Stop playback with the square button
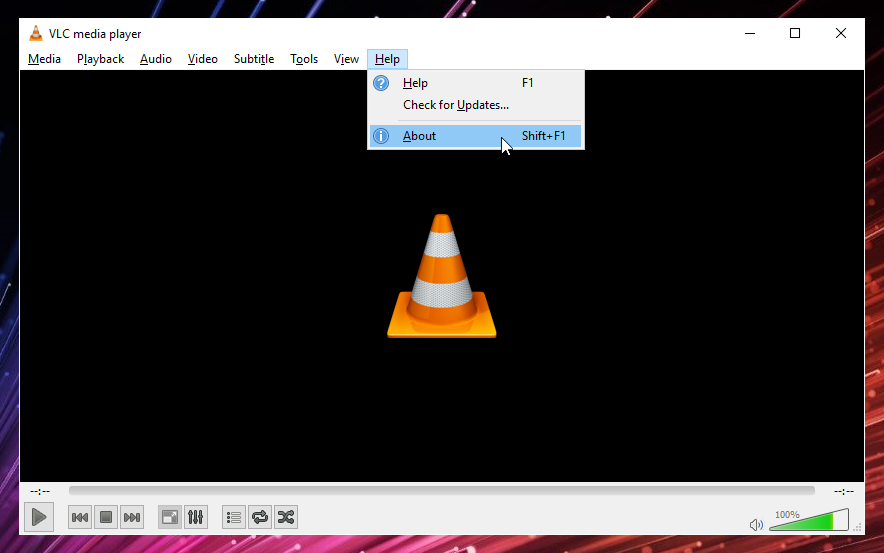This screenshot has width=884, height=553. tap(106, 517)
